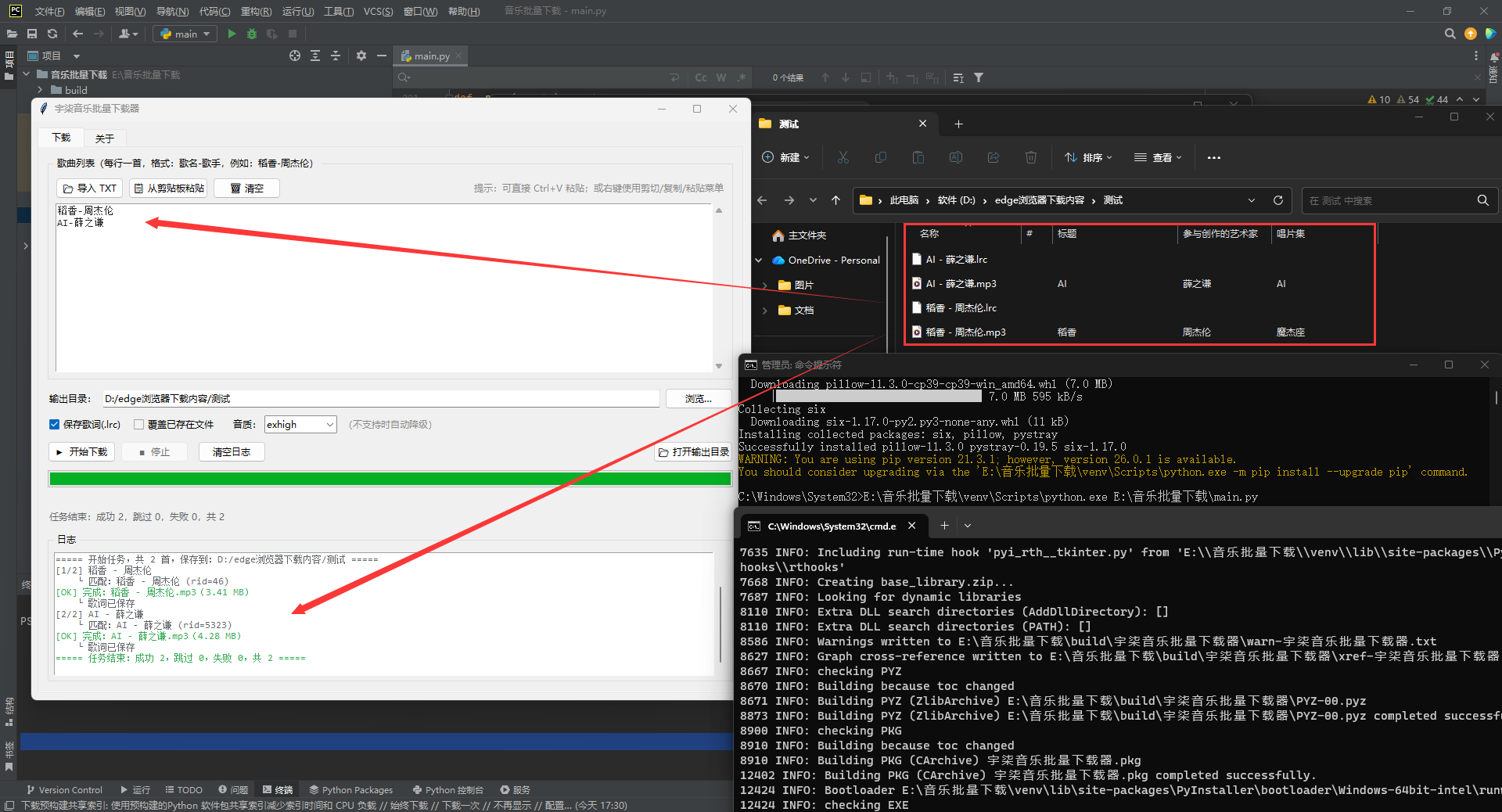Click the 开始下载 button
This screenshot has width=1502, height=812.
[x=82, y=452]
